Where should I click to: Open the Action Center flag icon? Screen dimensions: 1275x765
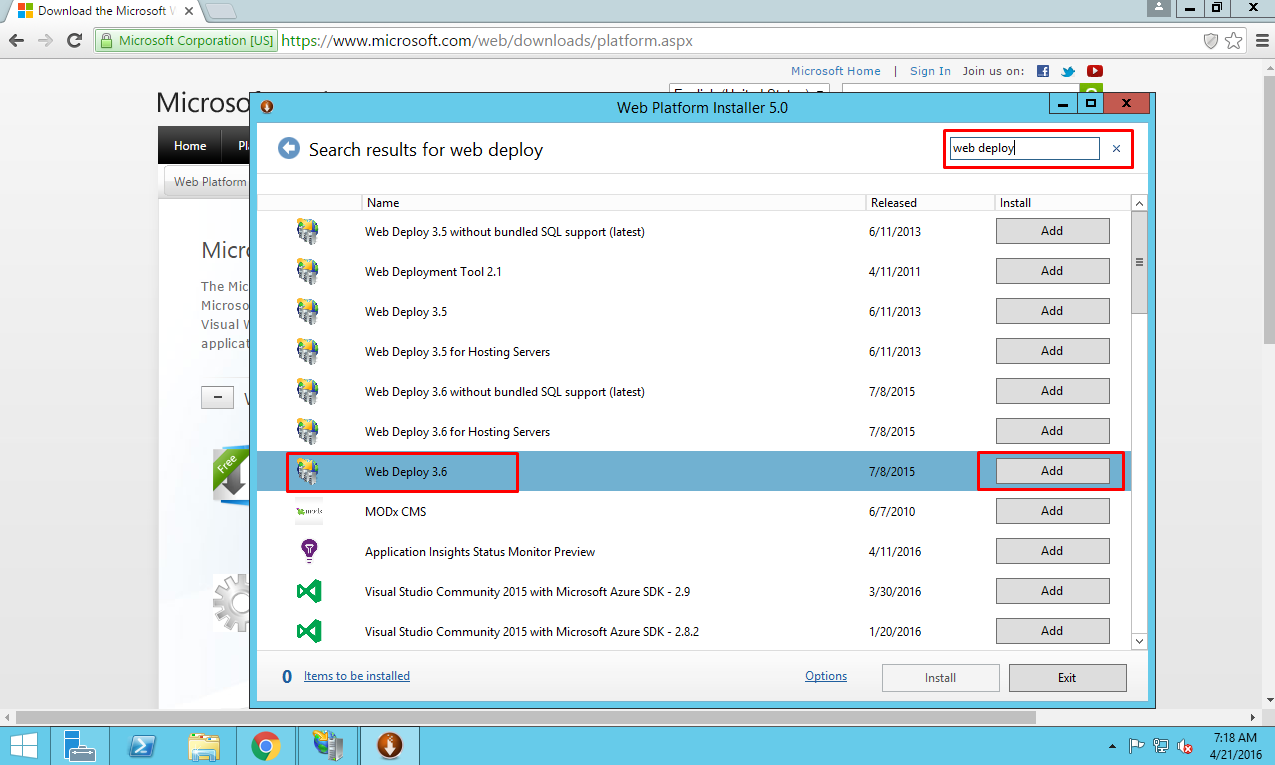pyautogui.click(x=1137, y=746)
